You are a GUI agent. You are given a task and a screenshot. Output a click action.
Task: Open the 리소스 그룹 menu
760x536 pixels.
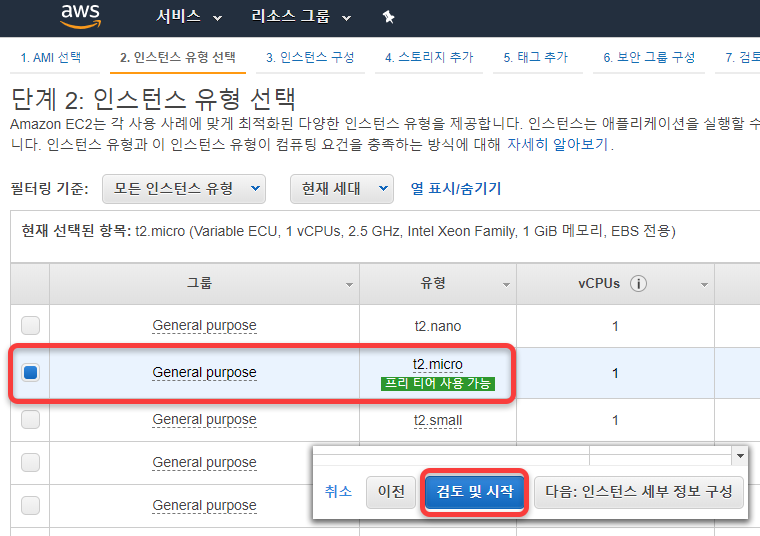point(301,17)
